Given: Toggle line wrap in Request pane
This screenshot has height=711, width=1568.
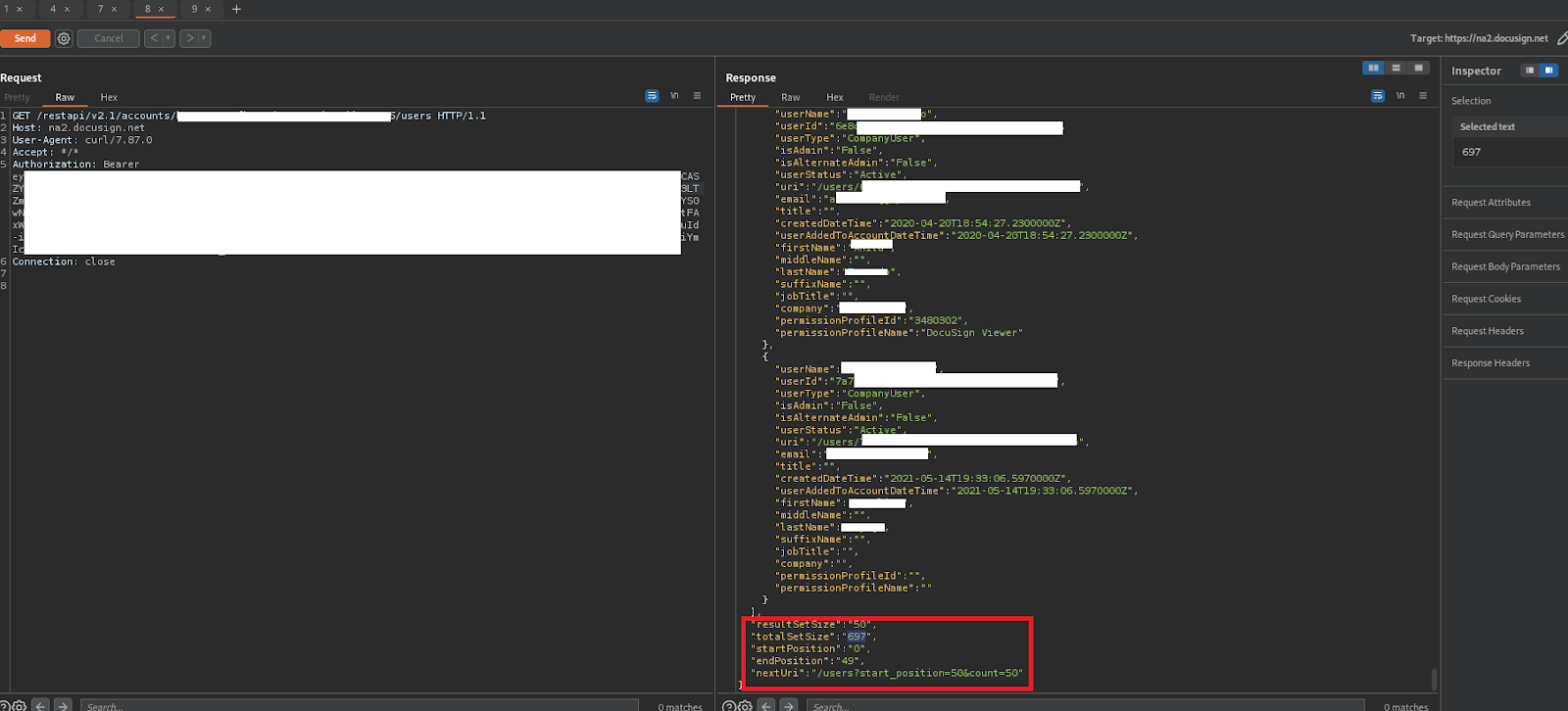Looking at the screenshot, I should pyautogui.click(x=652, y=96).
